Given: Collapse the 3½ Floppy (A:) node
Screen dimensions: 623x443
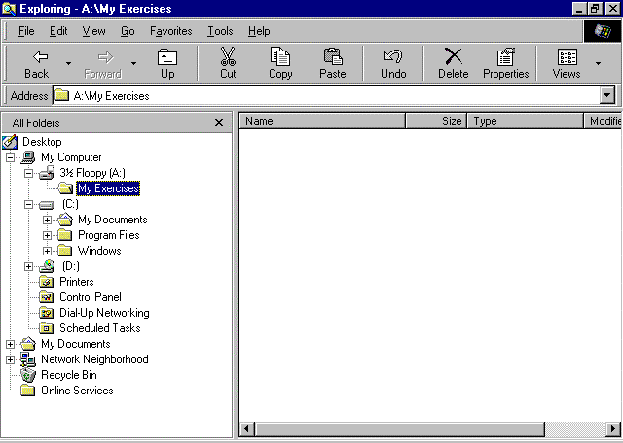Looking at the screenshot, I should click(x=30, y=172).
